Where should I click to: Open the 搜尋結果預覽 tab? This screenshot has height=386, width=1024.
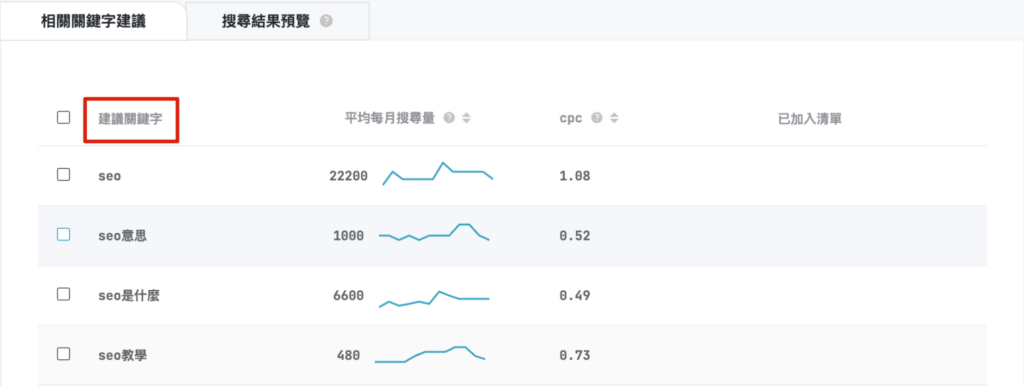(278, 21)
